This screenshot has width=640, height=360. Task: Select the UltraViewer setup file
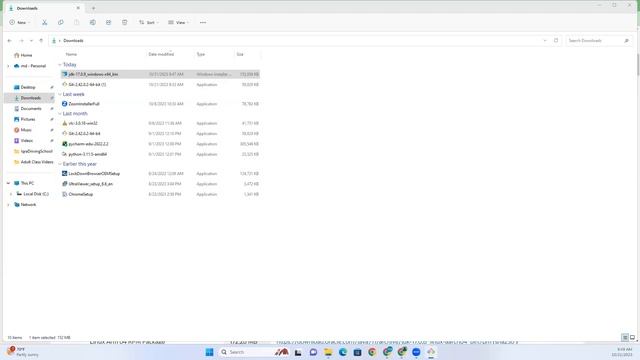160,184
